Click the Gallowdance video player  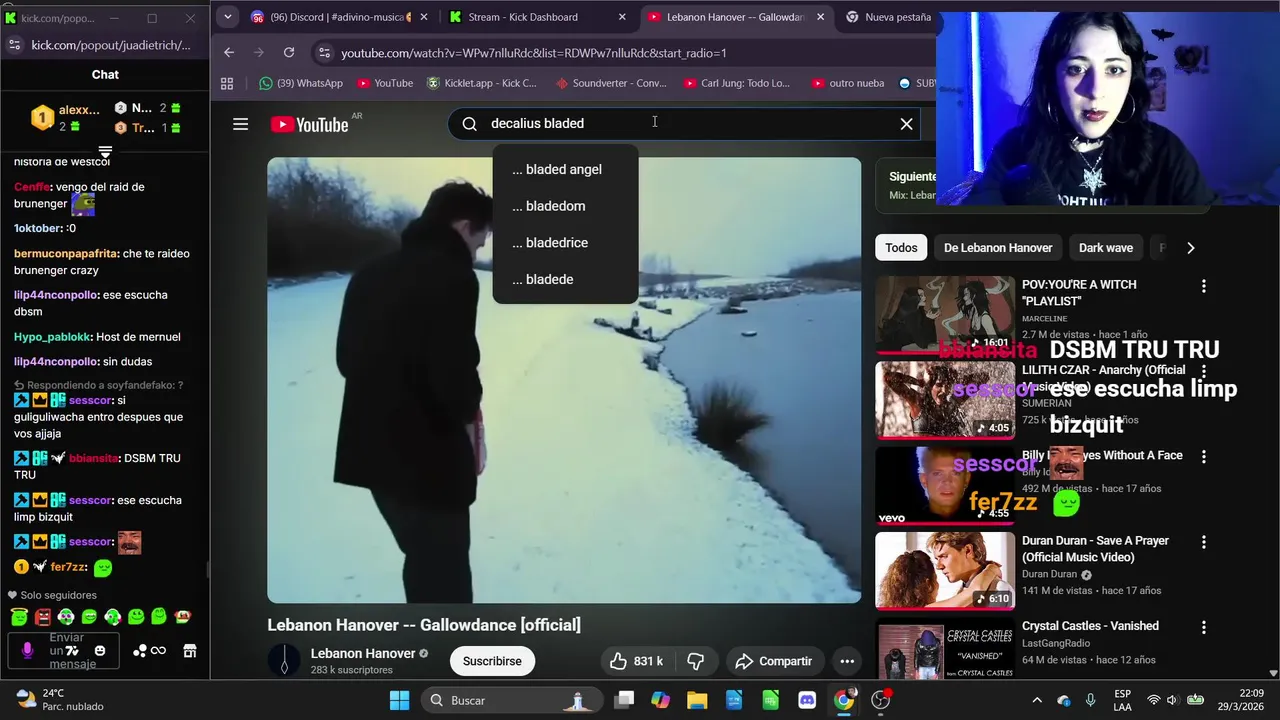tap(564, 380)
